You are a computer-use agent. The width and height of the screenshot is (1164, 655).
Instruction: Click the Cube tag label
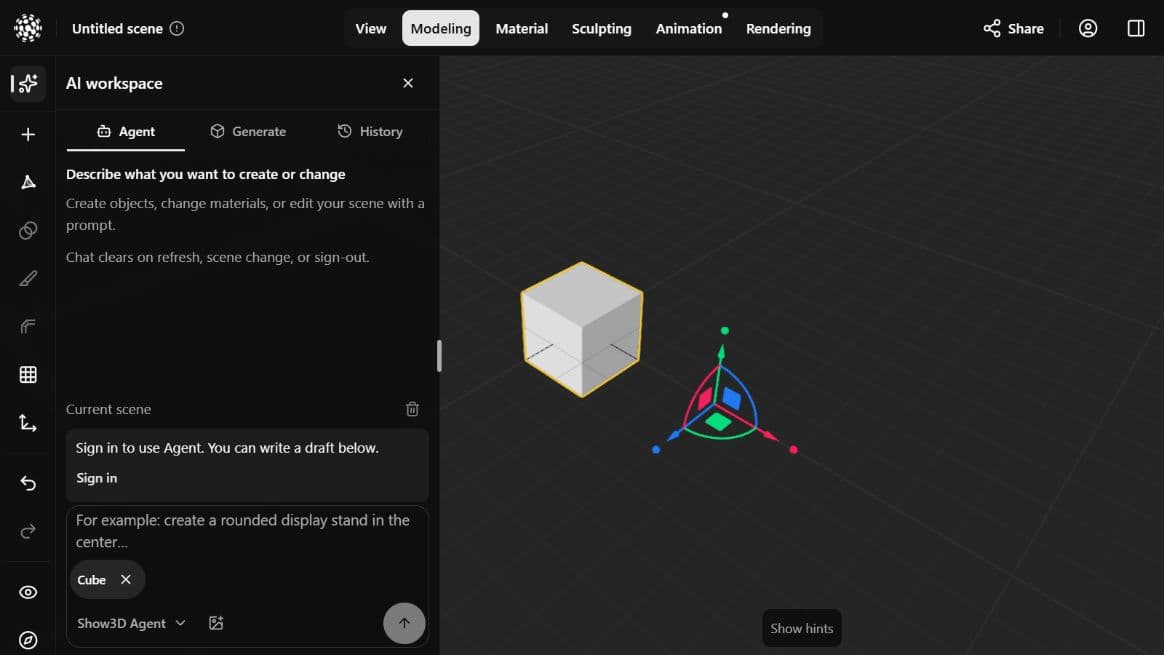pyautogui.click(x=91, y=580)
